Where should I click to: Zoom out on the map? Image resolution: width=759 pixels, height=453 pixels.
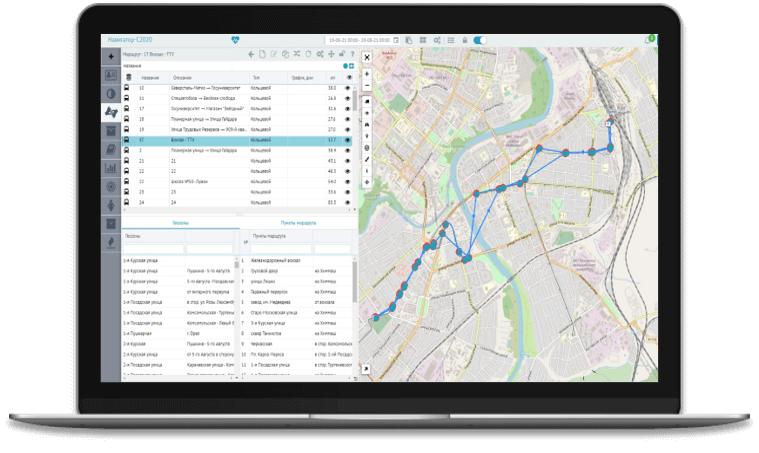[x=367, y=87]
